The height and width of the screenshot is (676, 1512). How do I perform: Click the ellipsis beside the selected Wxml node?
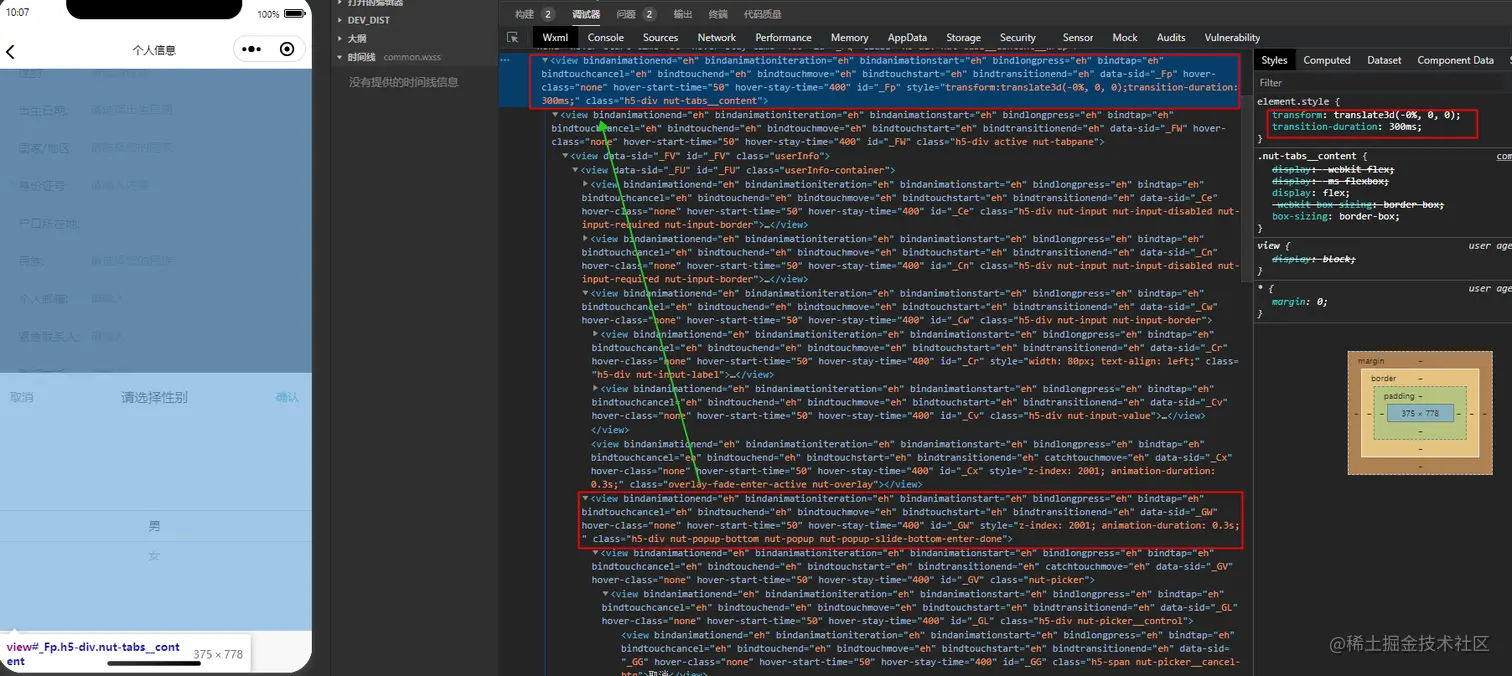pyautogui.click(x=506, y=60)
